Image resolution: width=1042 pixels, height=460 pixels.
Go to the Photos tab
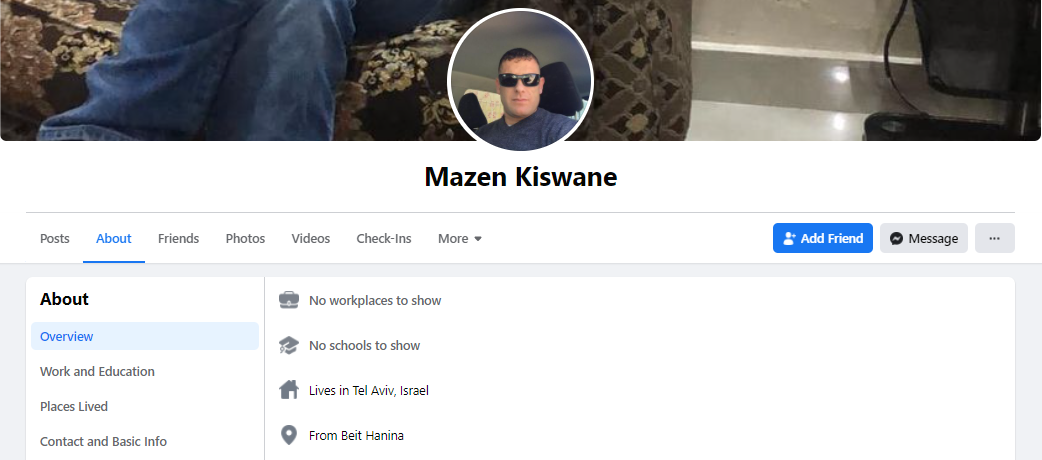point(245,238)
